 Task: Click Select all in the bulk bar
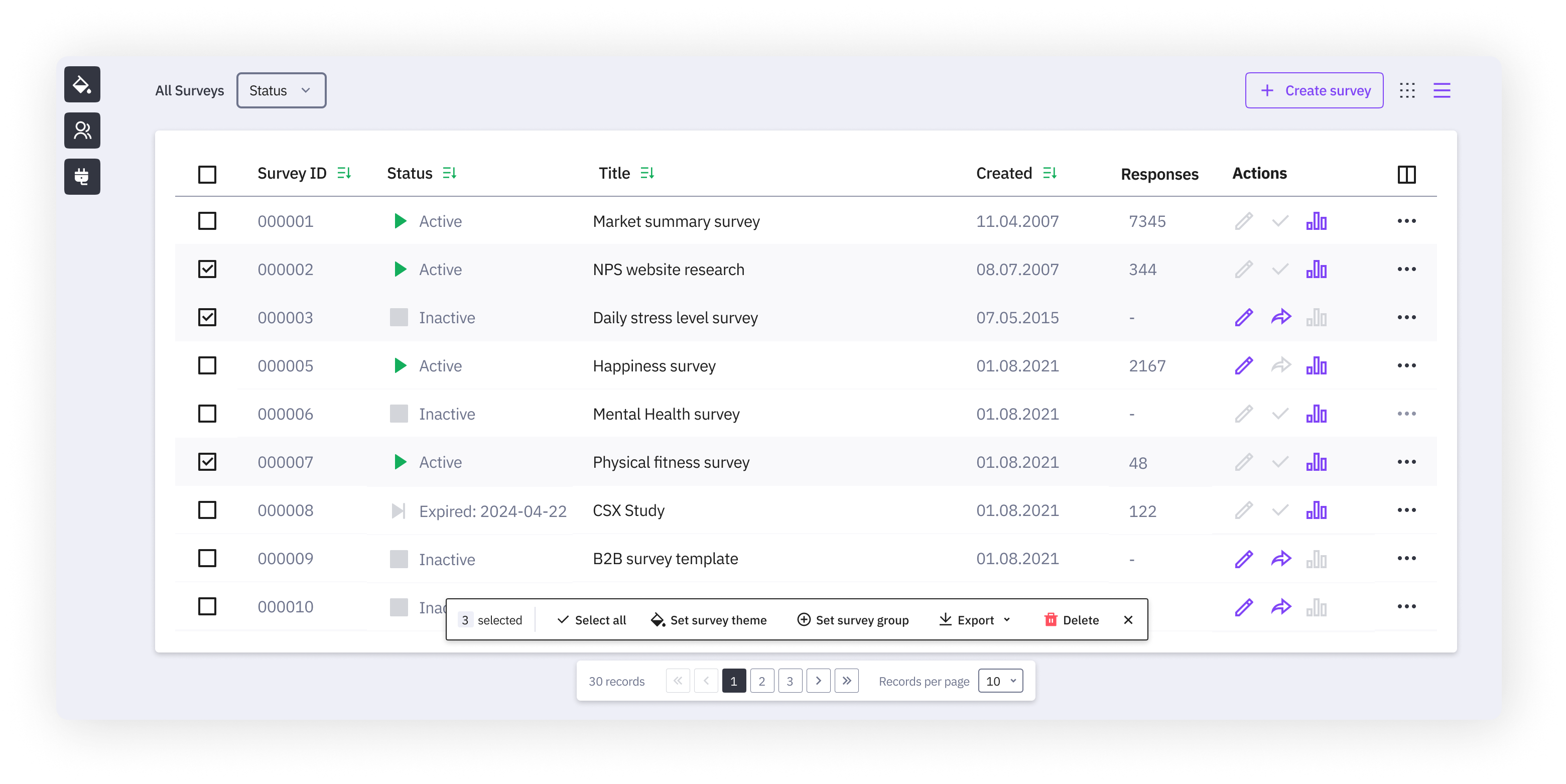(591, 620)
